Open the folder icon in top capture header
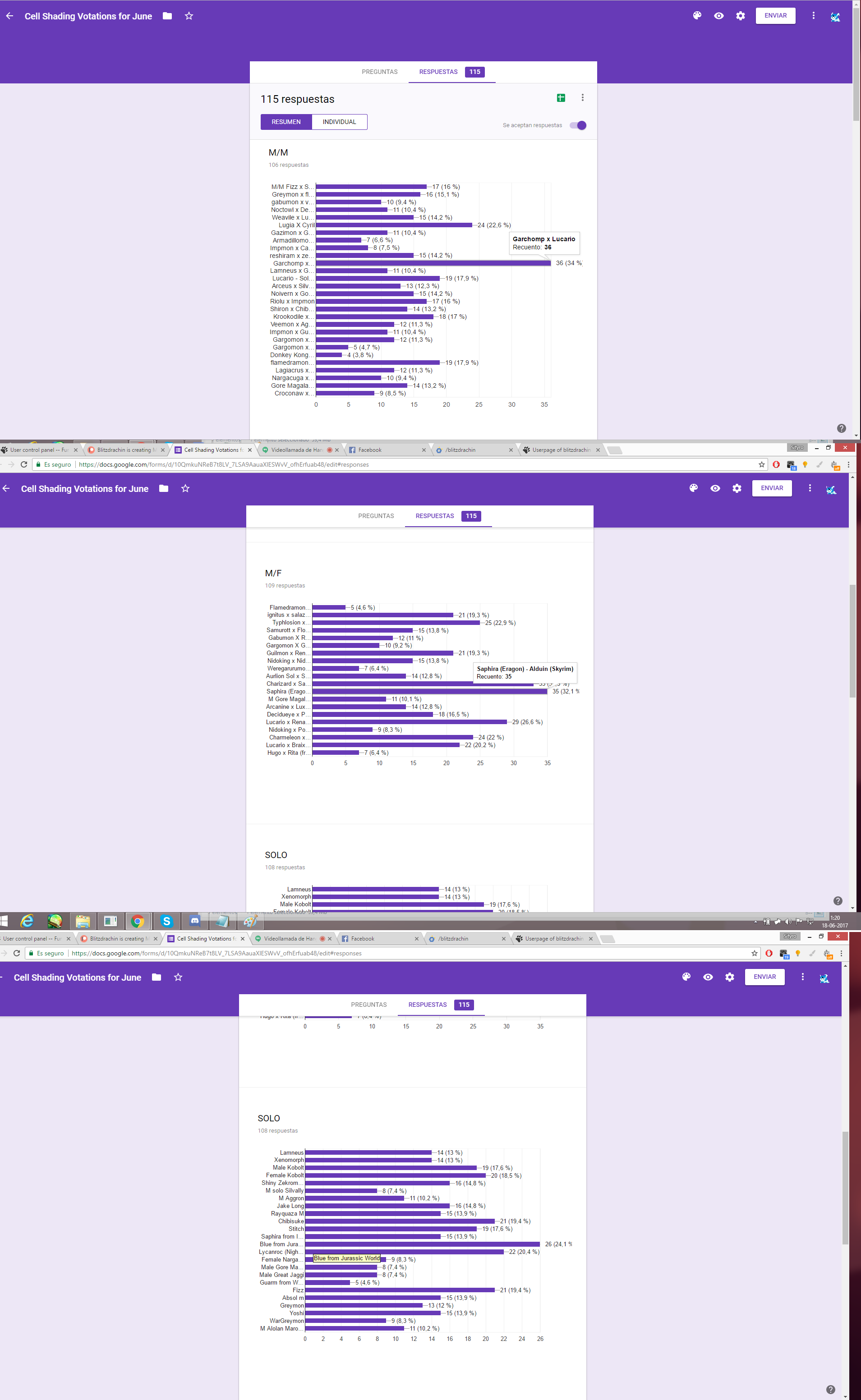Image resolution: width=861 pixels, height=1400 pixels. coord(167,16)
